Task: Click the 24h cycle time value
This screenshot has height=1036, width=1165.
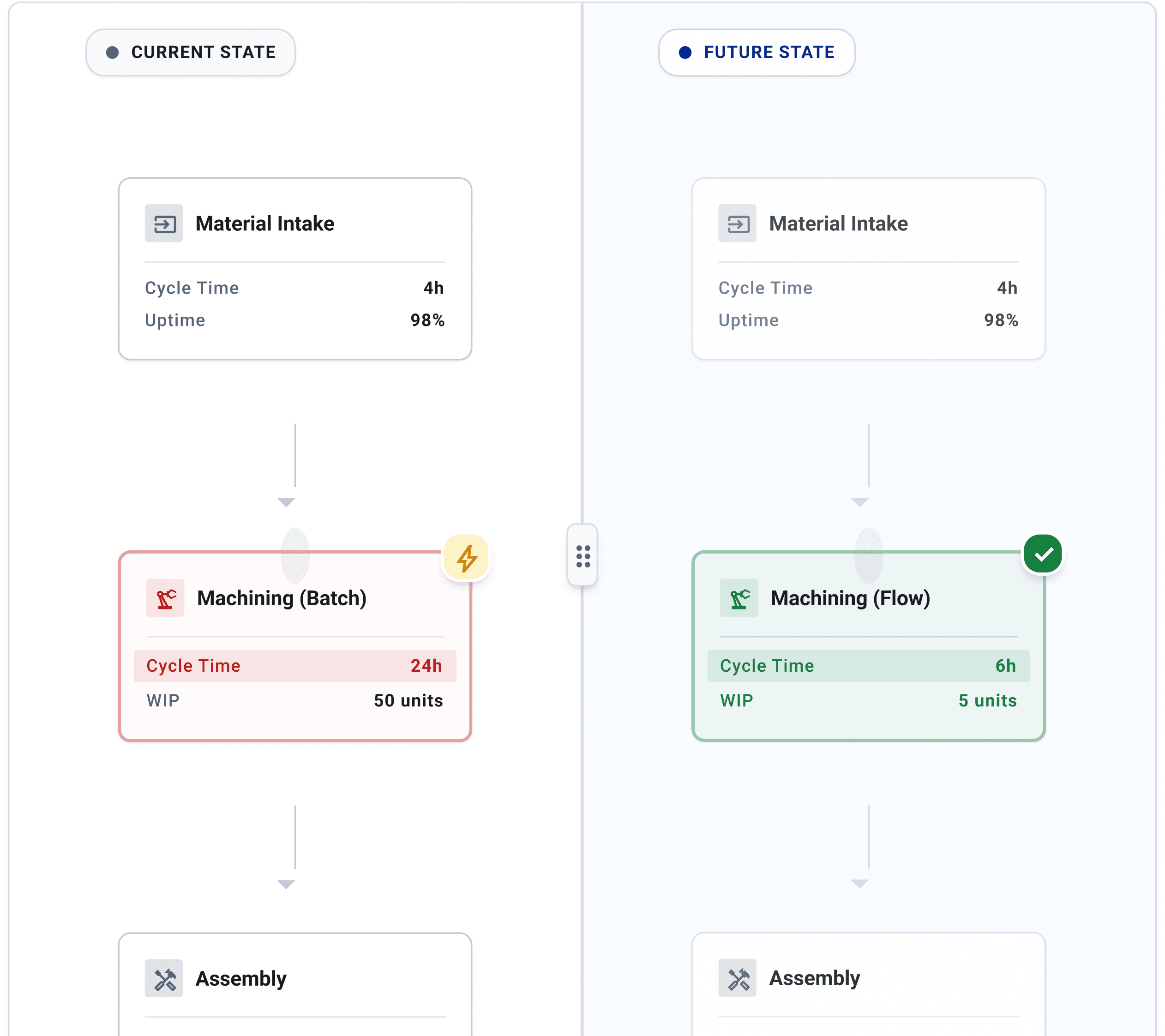Action: click(426, 666)
